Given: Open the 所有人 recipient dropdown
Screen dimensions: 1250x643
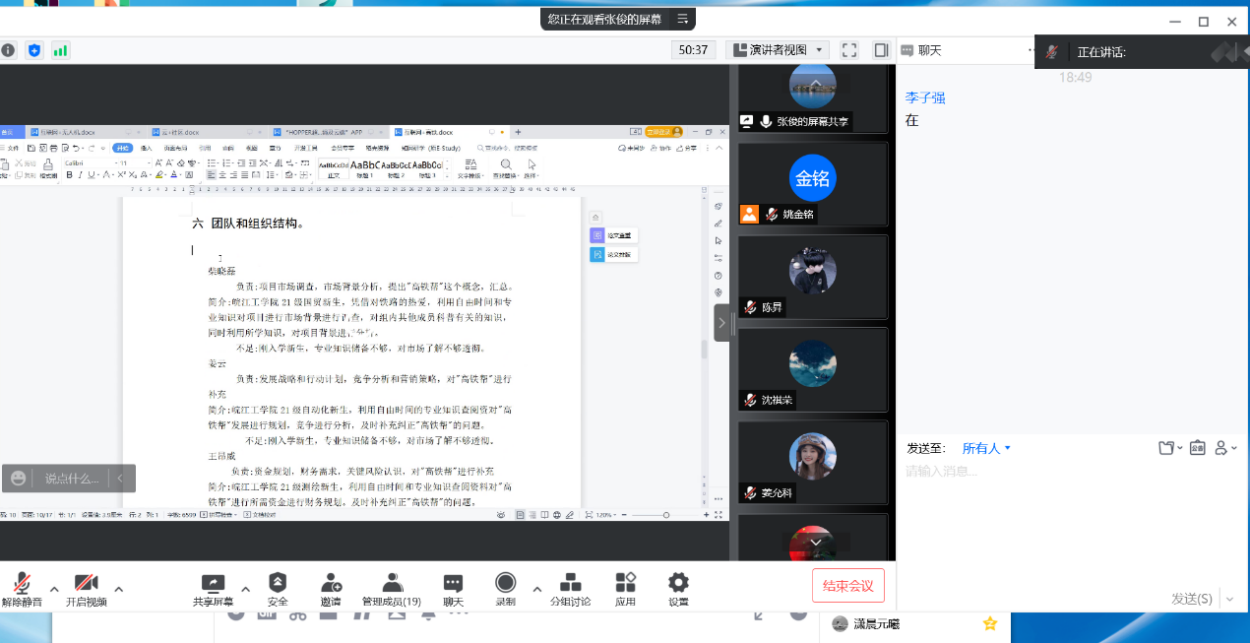Looking at the screenshot, I should coord(986,448).
